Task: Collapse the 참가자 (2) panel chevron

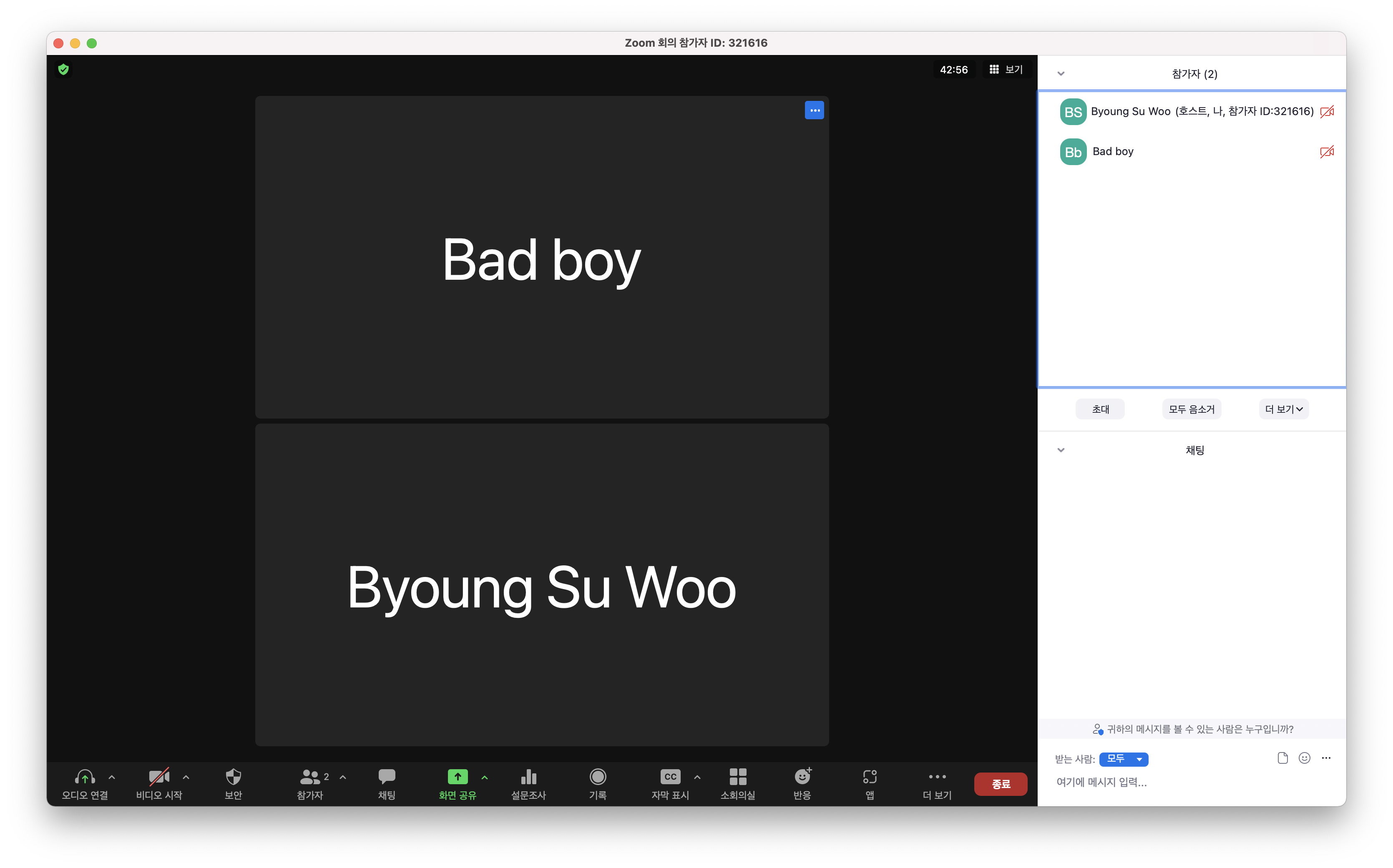Action: [x=1061, y=73]
